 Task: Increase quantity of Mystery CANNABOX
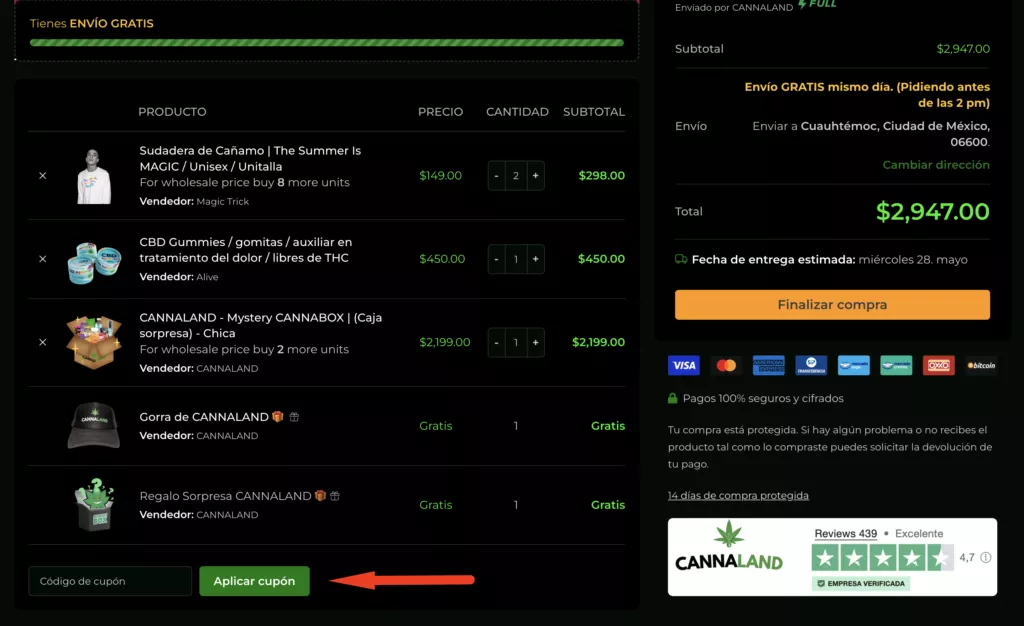(536, 342)
